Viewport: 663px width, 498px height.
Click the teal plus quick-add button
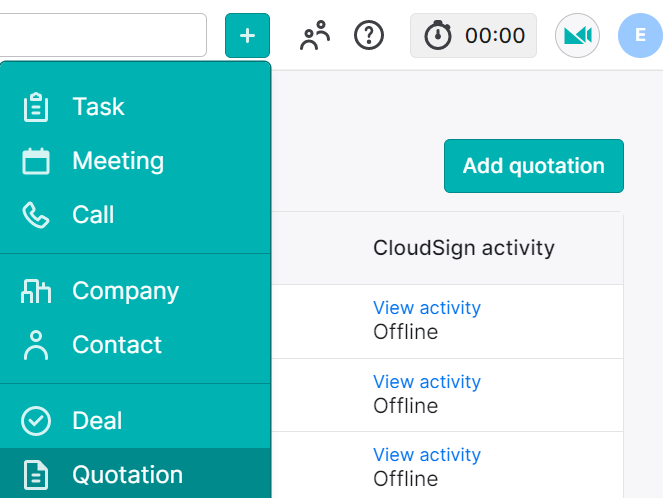tap(247, 36)
